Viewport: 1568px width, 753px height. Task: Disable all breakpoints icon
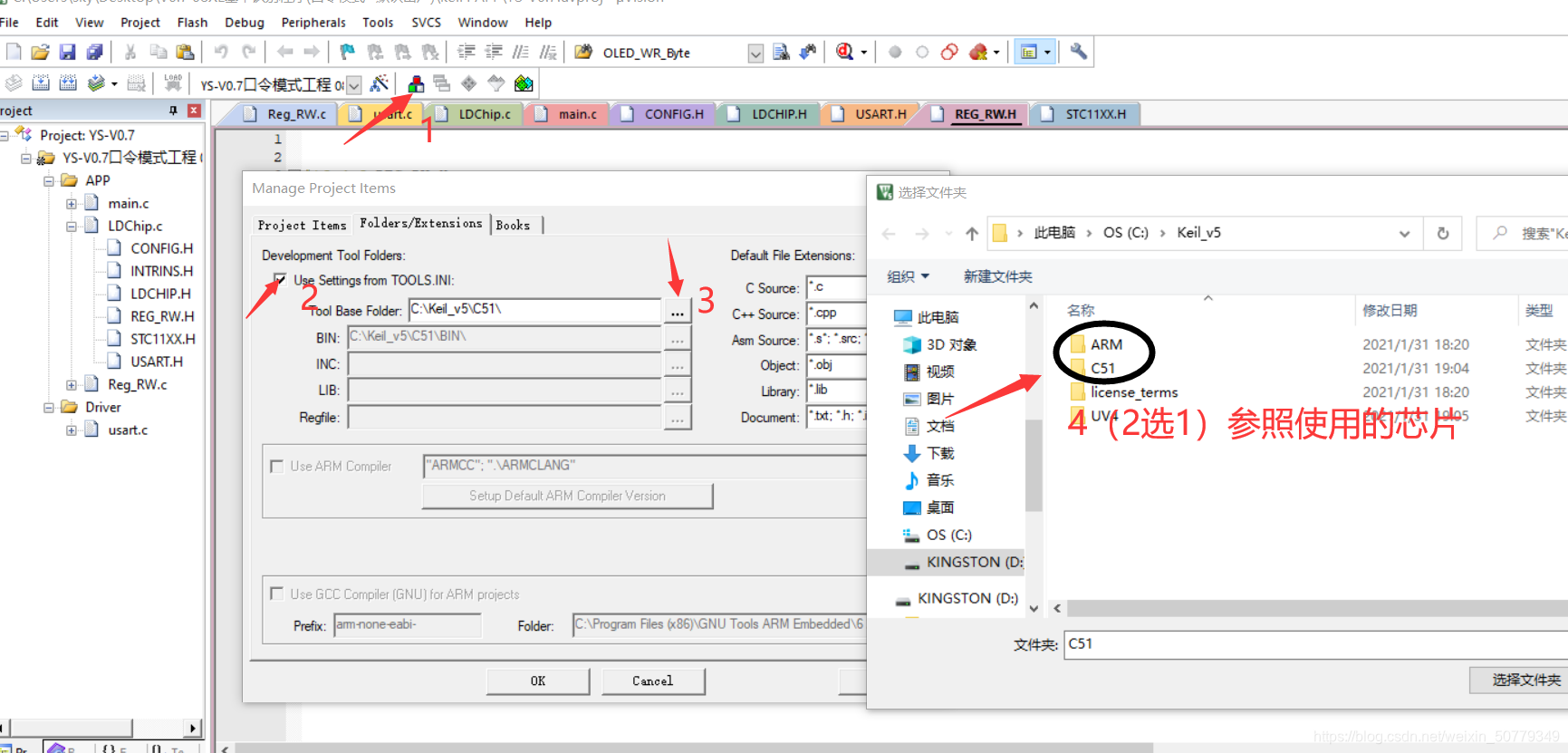[x=949, y=52]
